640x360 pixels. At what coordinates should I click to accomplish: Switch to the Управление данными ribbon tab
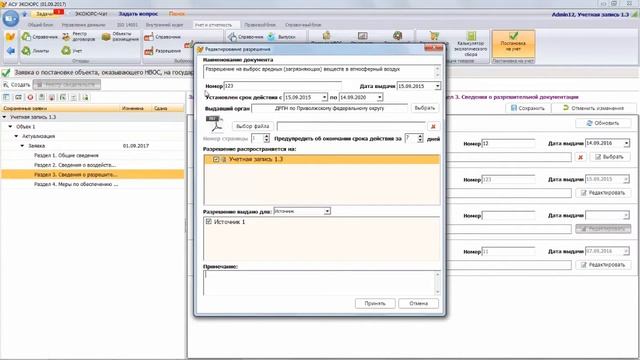point(83,25)
